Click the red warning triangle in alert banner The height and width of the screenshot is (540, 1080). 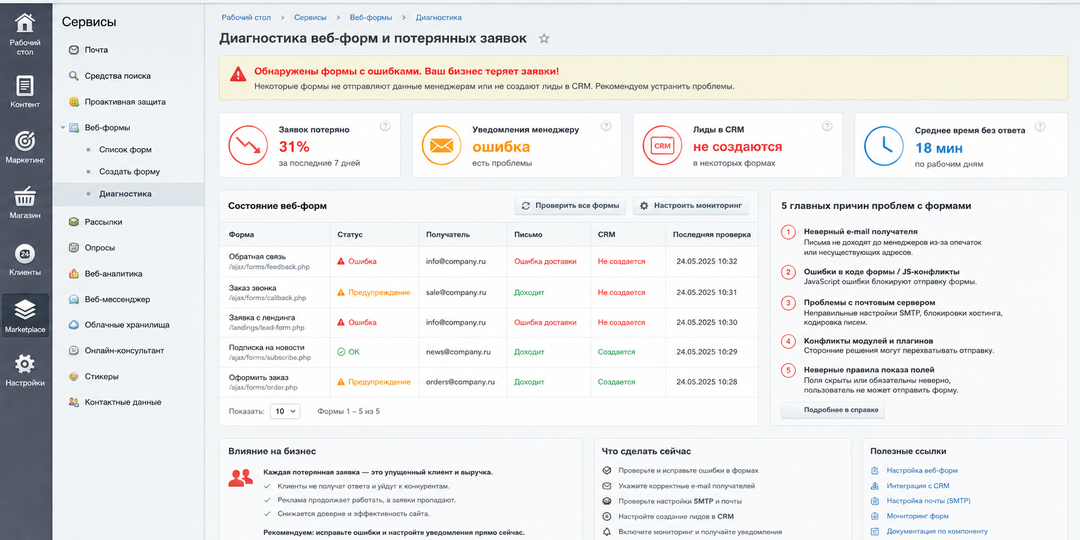pyautogui.click(x=238, y=74)
